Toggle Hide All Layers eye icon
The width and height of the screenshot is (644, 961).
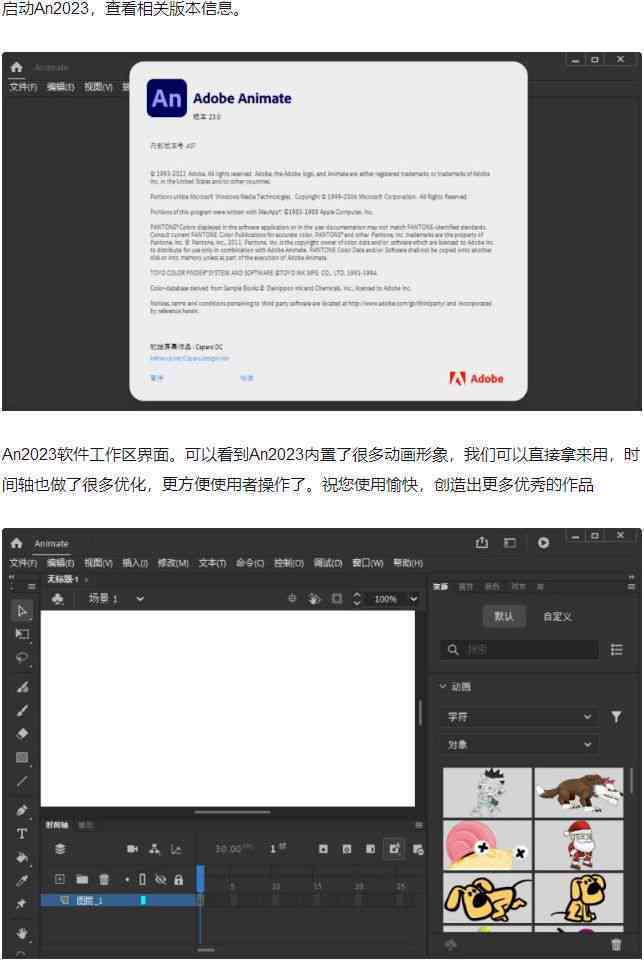click(x=161, y=879)
